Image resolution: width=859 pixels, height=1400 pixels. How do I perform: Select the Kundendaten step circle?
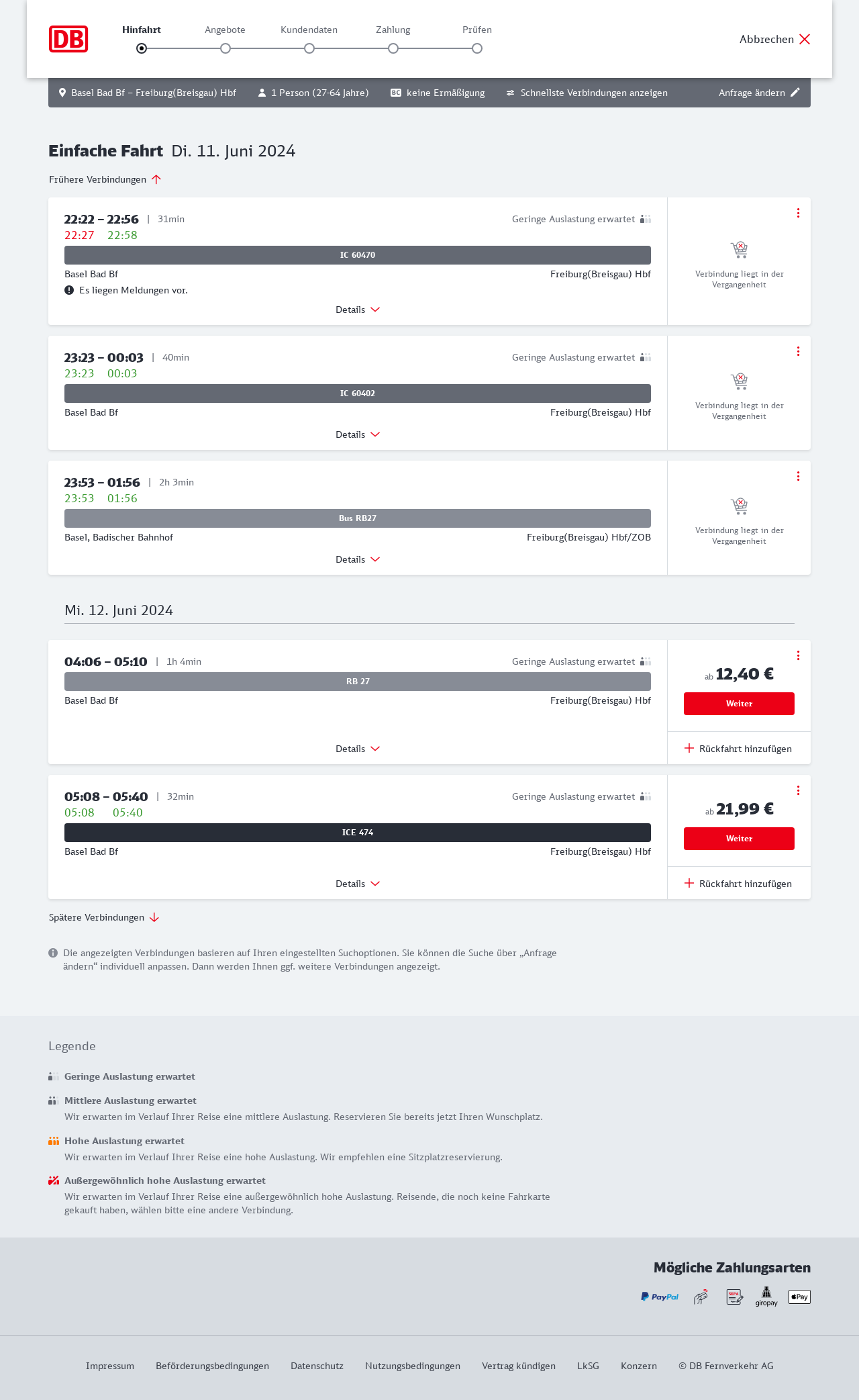click(309, 48)
